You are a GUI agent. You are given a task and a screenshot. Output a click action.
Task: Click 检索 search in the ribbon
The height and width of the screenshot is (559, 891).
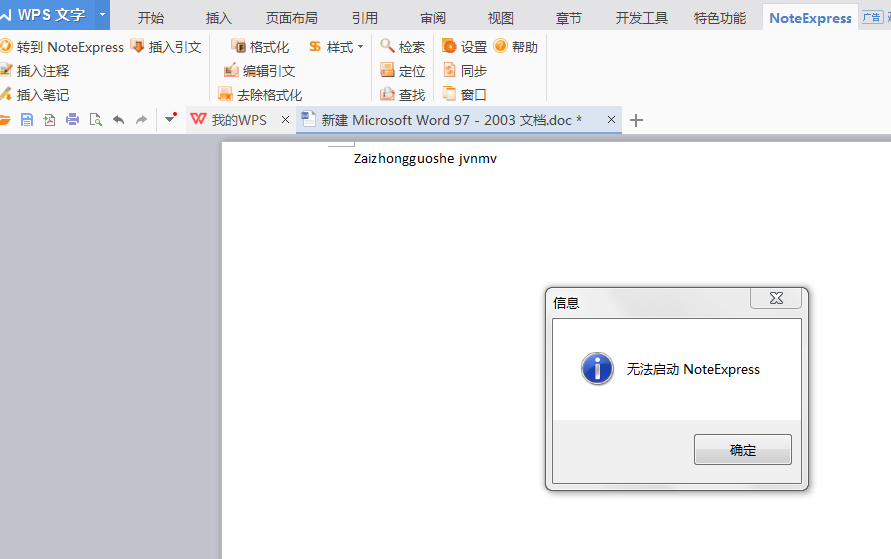coord(402,47)
